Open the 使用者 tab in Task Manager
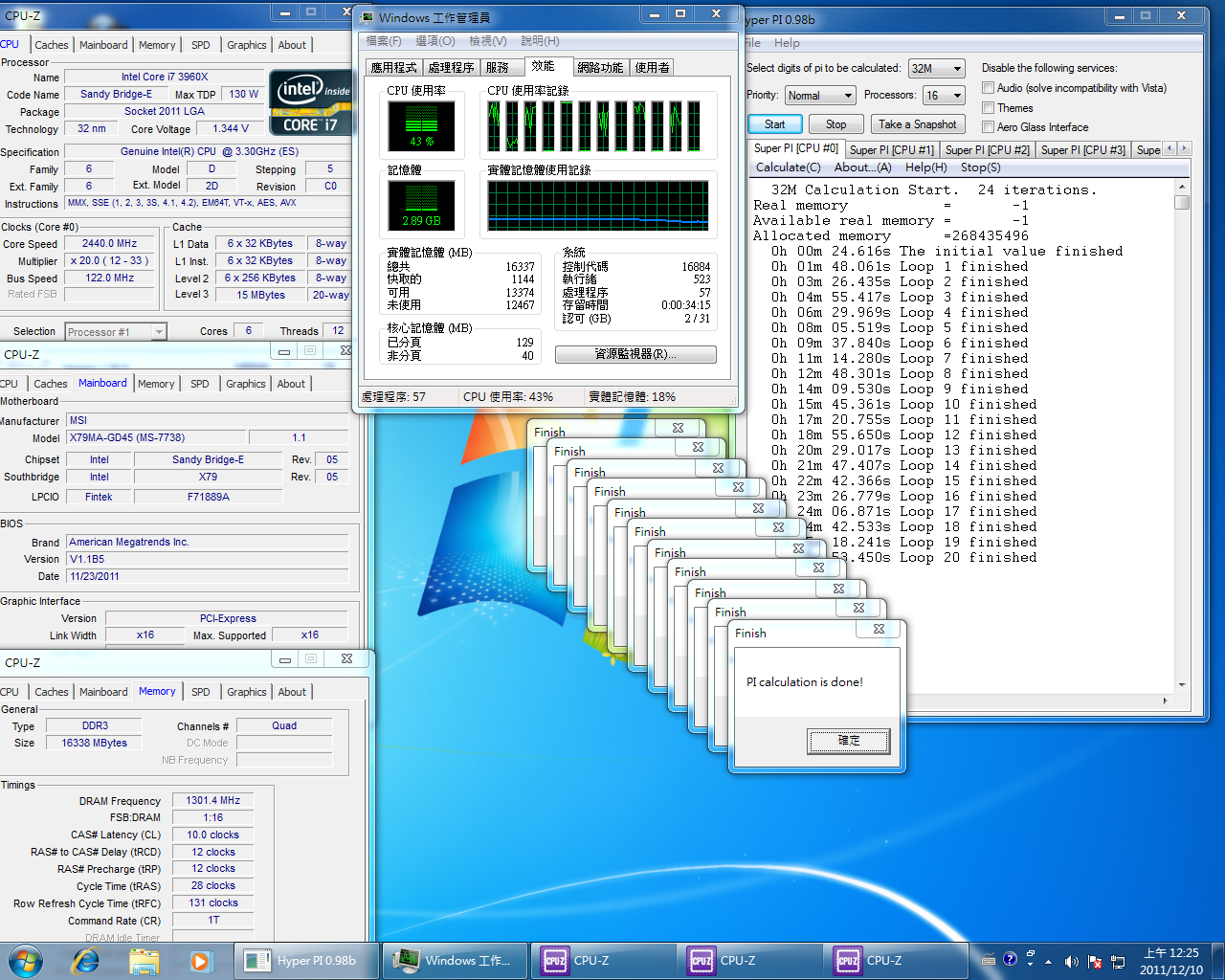Viewport: 1225px width, 980px height. pos(652,68)
